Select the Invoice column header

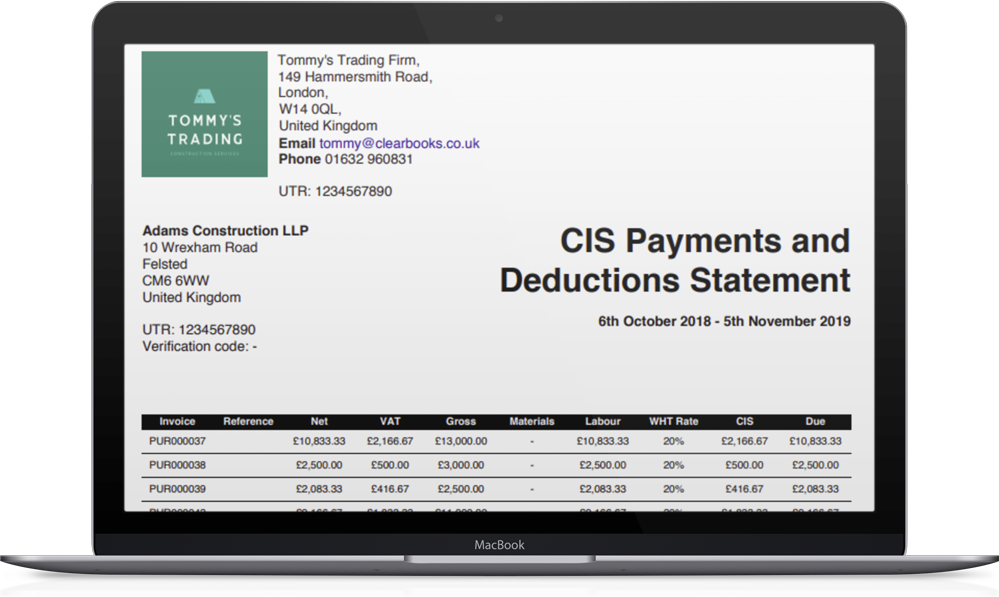[x=177, y=421]
